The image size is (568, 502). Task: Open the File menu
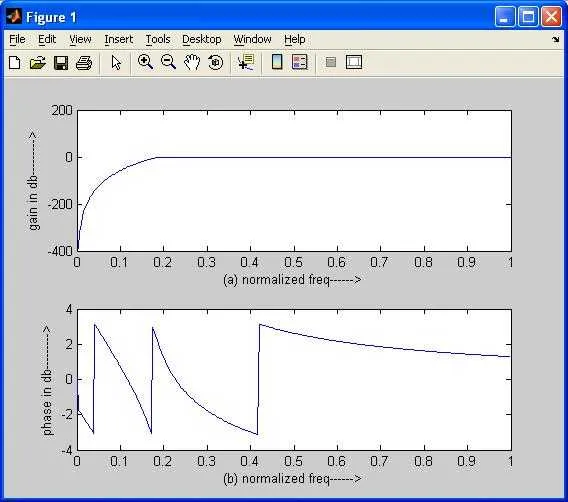point(17,39)
